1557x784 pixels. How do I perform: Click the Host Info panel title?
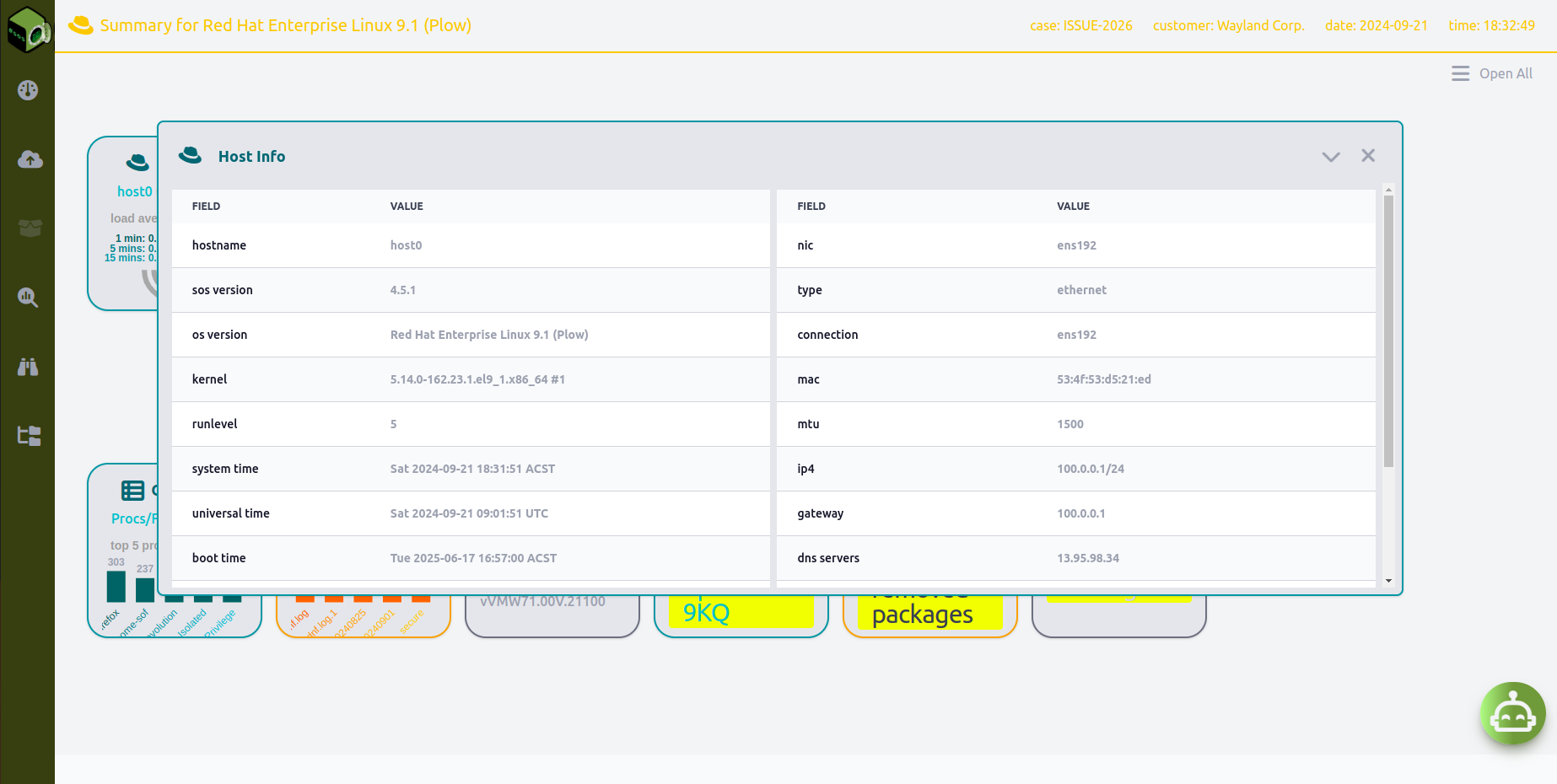[x=251, y=157]
